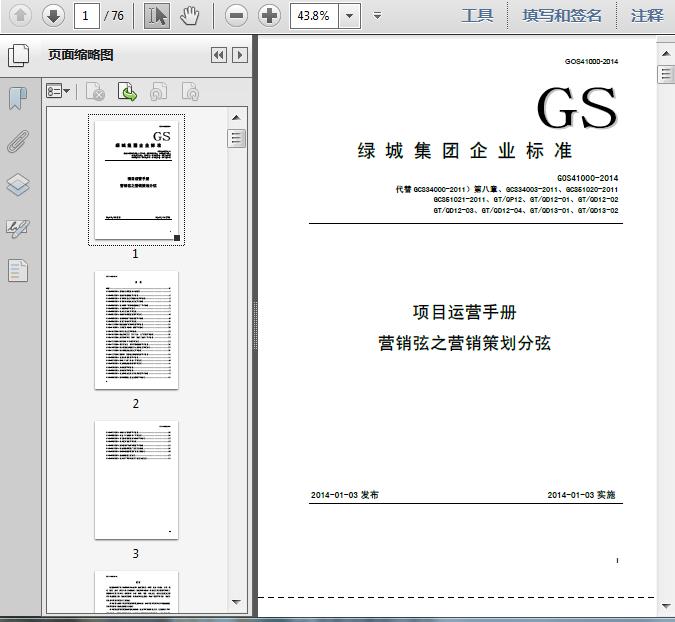Open the Bookmarks sidebar panel
This screenshot has height=622, width=675.
click(x=18, y=98)
